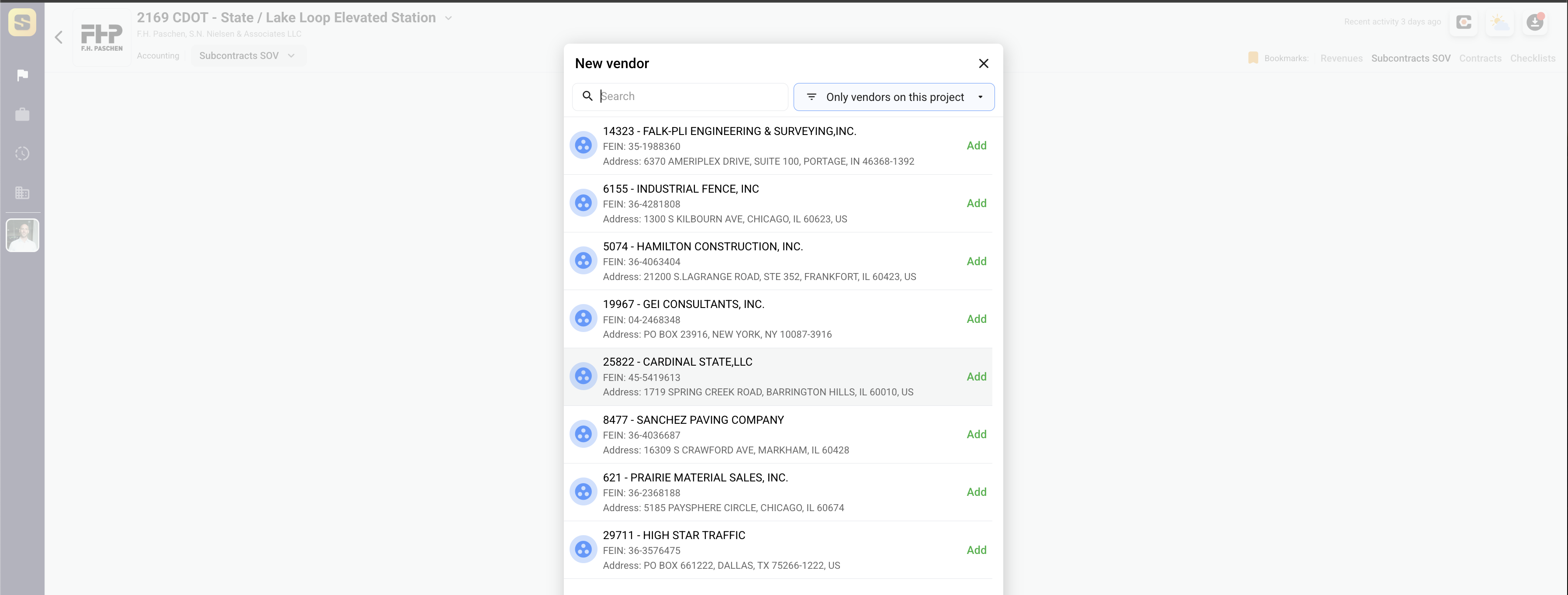Open the company building icon in sidebar
Image resolution: width=1568 pixels, height=595 pixels.
[x=23, y=193]
